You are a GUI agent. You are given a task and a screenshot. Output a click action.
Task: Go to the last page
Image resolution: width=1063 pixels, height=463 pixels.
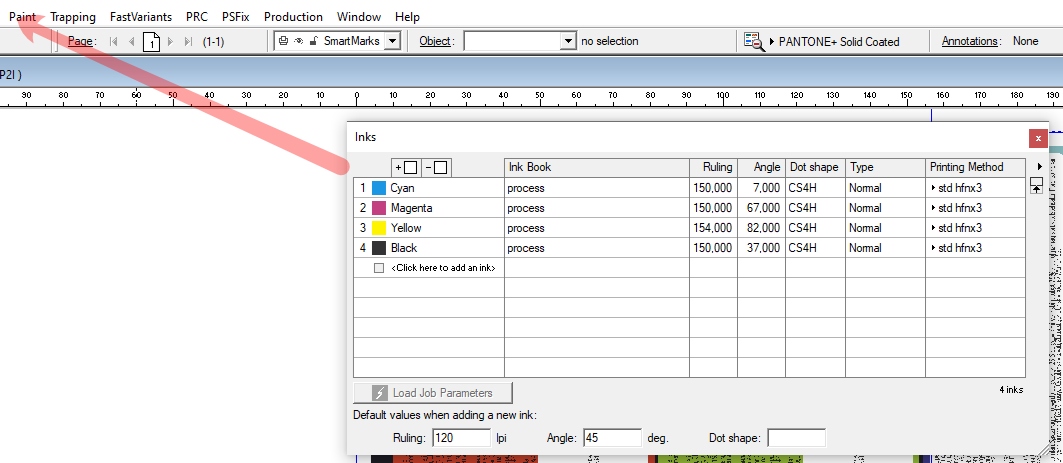pyautogui.click(x=188, y=41)
